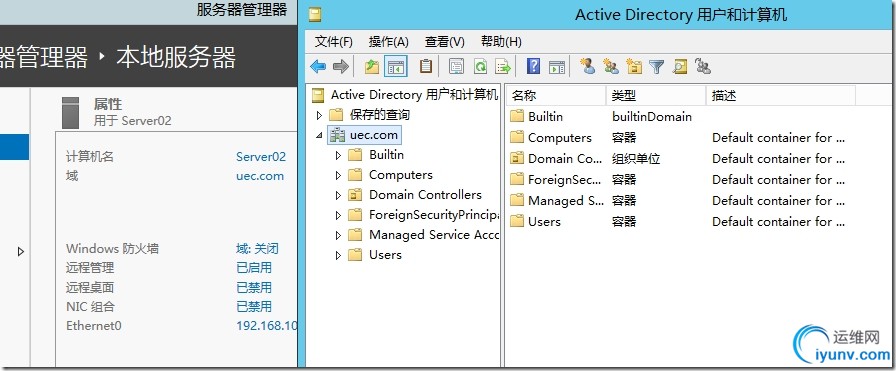This screenshot has width=896, height=371.
Task: Toggle the Show/Hide Console Tree icon
Action: click(395, 66)
